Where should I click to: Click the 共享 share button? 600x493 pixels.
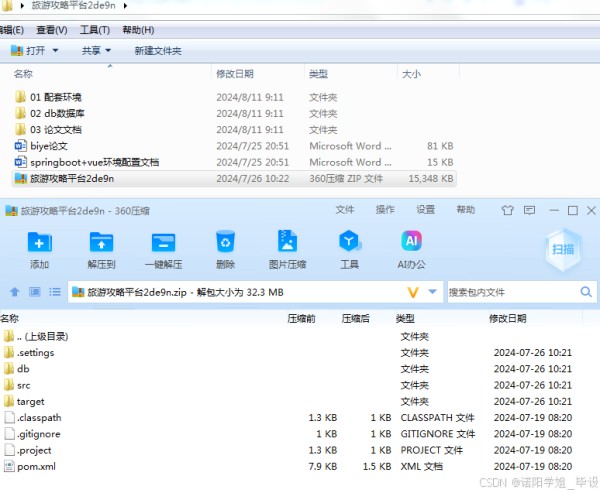click(x=91, y=51)
